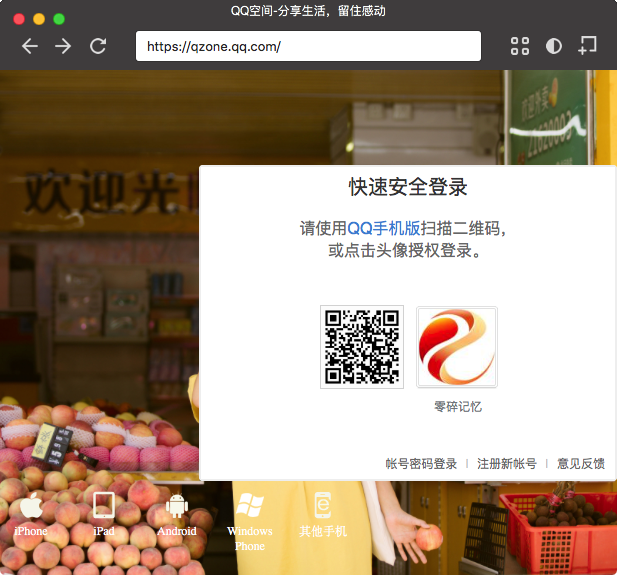Click the Windows Phone logo icon
Screen dimensions: 617x575
click(x=249, y=505)
